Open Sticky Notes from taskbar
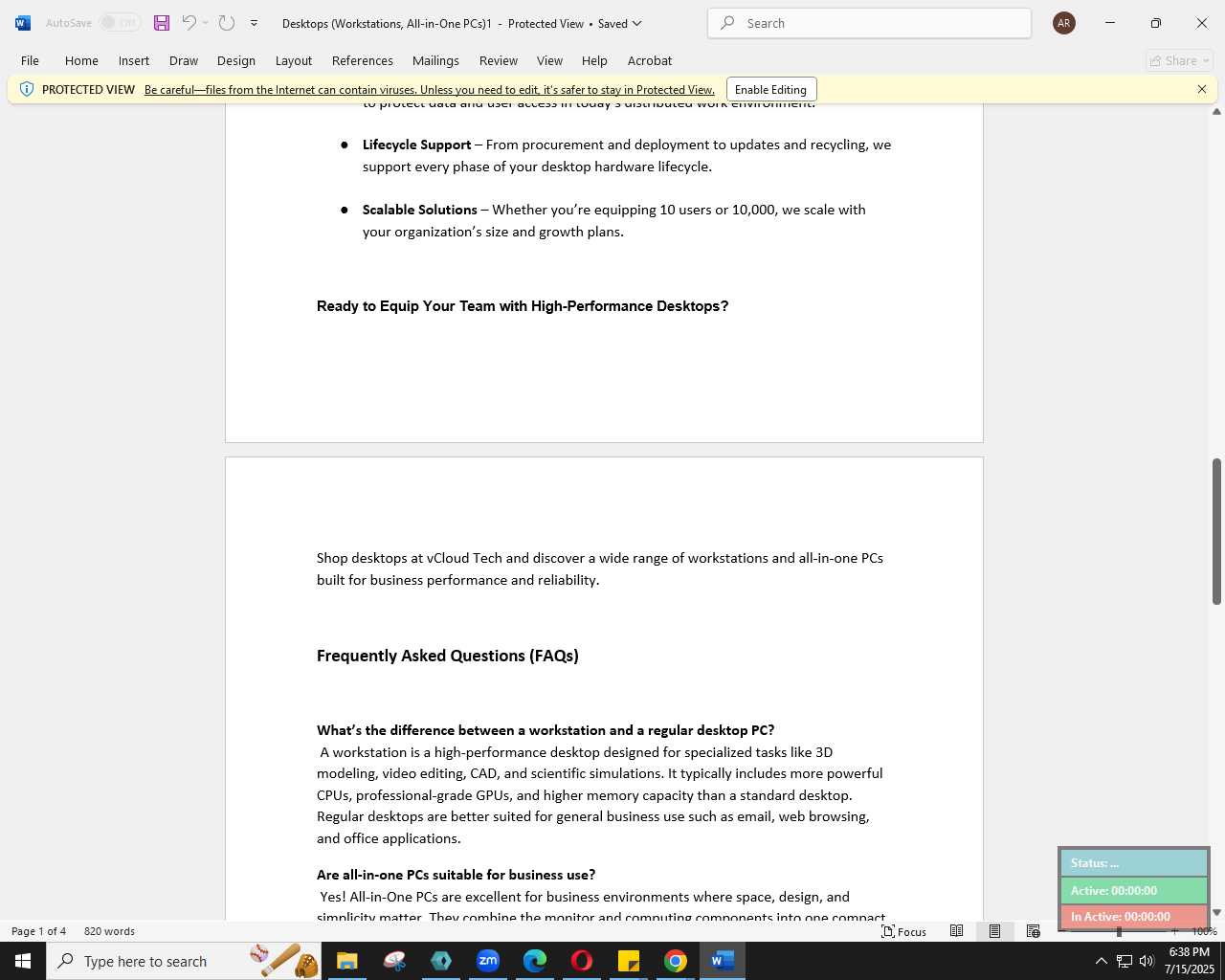Image resolution: width=1225 pixels, height=980 pixels. coord(629,961)
